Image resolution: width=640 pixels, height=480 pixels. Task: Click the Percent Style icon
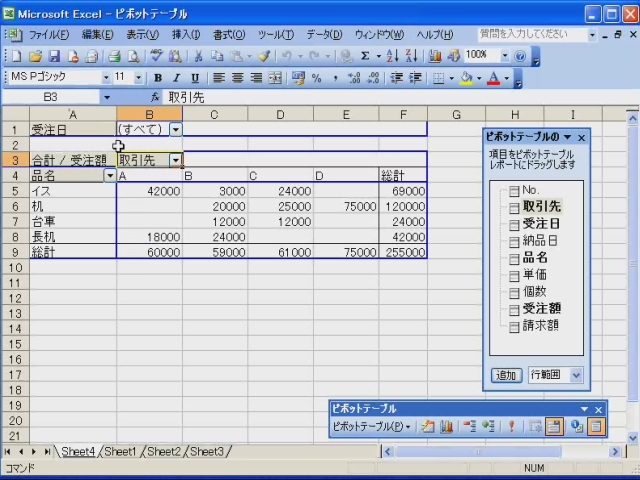click(316, 78)
